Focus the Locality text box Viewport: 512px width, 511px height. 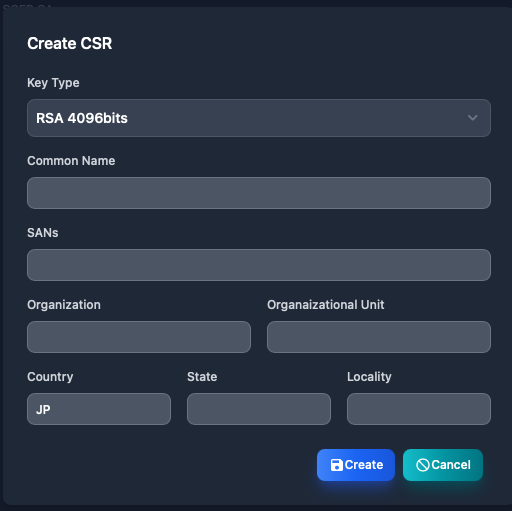click(419, 409)
